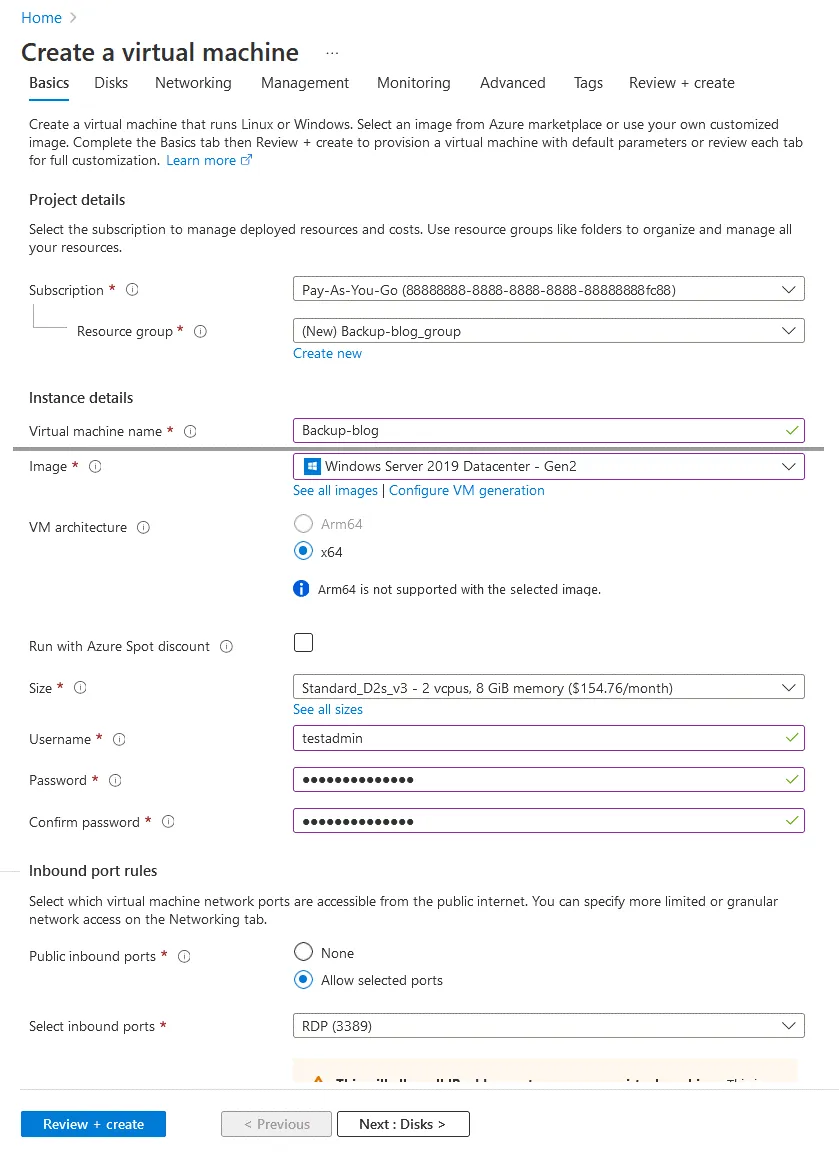This screenshot has width=839, height=1153.
Task: Click the info icon beside Username
Action: [119, 739]
